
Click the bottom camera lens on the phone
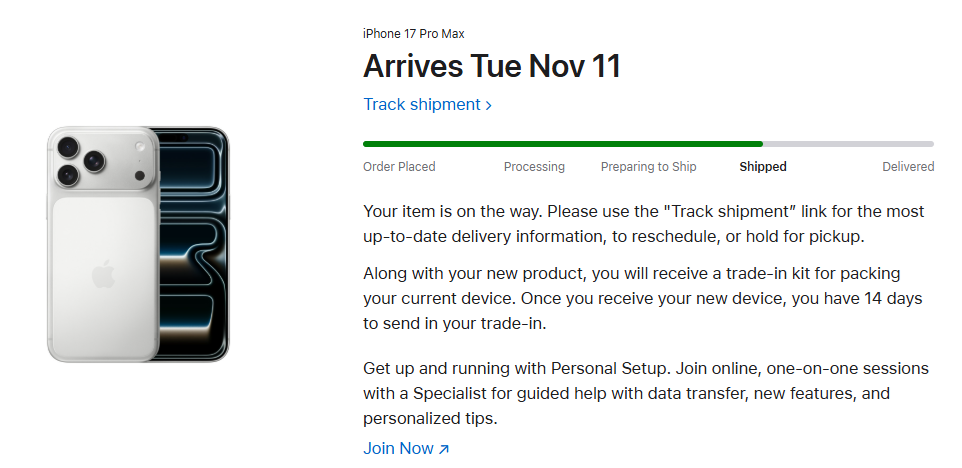coord(67,175)
